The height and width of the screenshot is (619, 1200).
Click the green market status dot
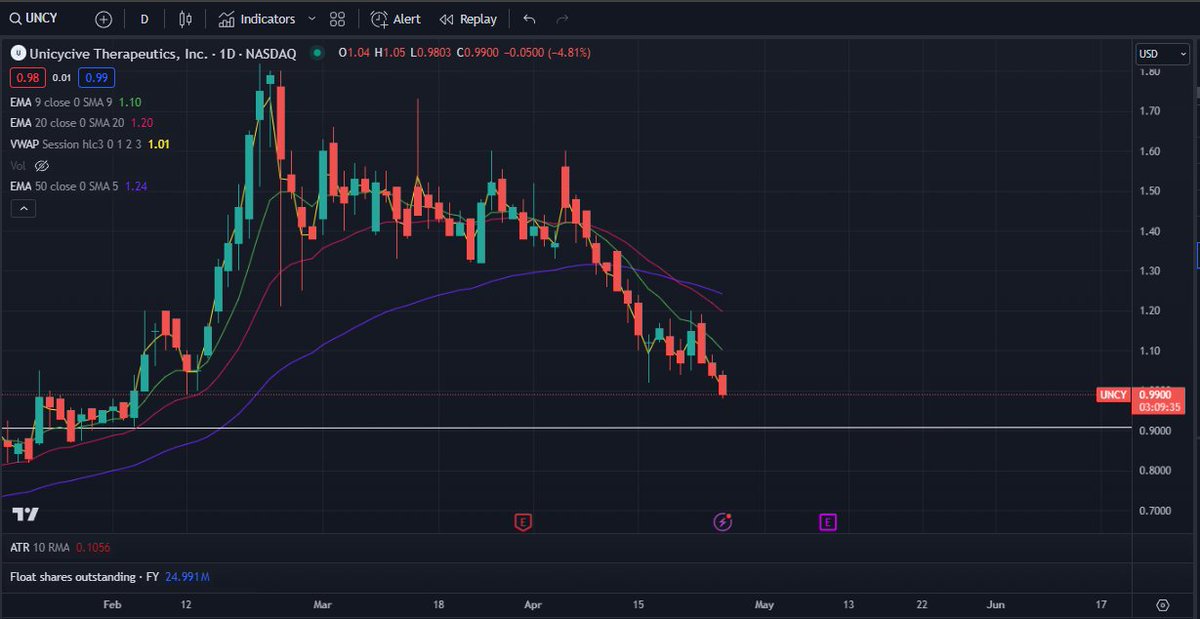click(x=317, y=53)
